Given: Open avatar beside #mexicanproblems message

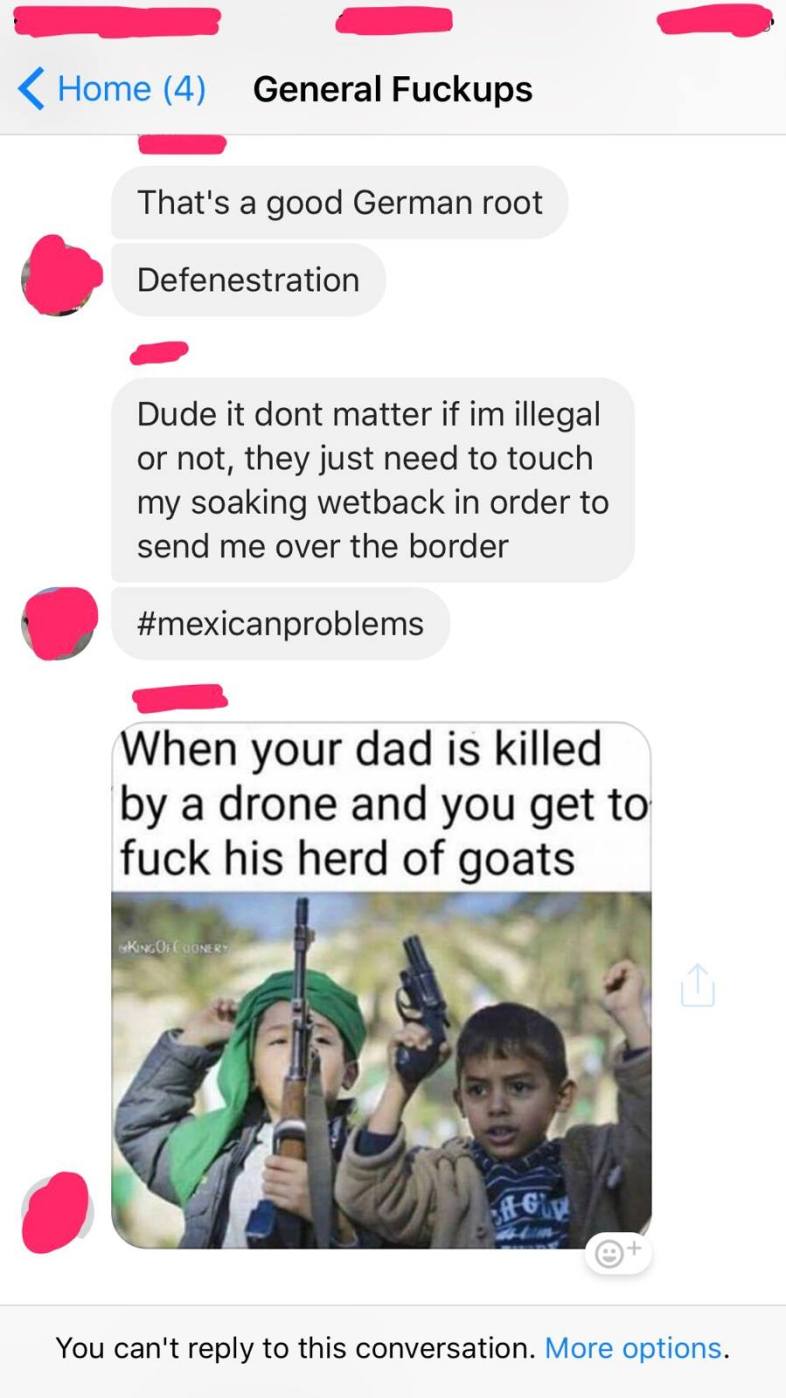Looking at the screenshot, I should (x=59, y=624).
